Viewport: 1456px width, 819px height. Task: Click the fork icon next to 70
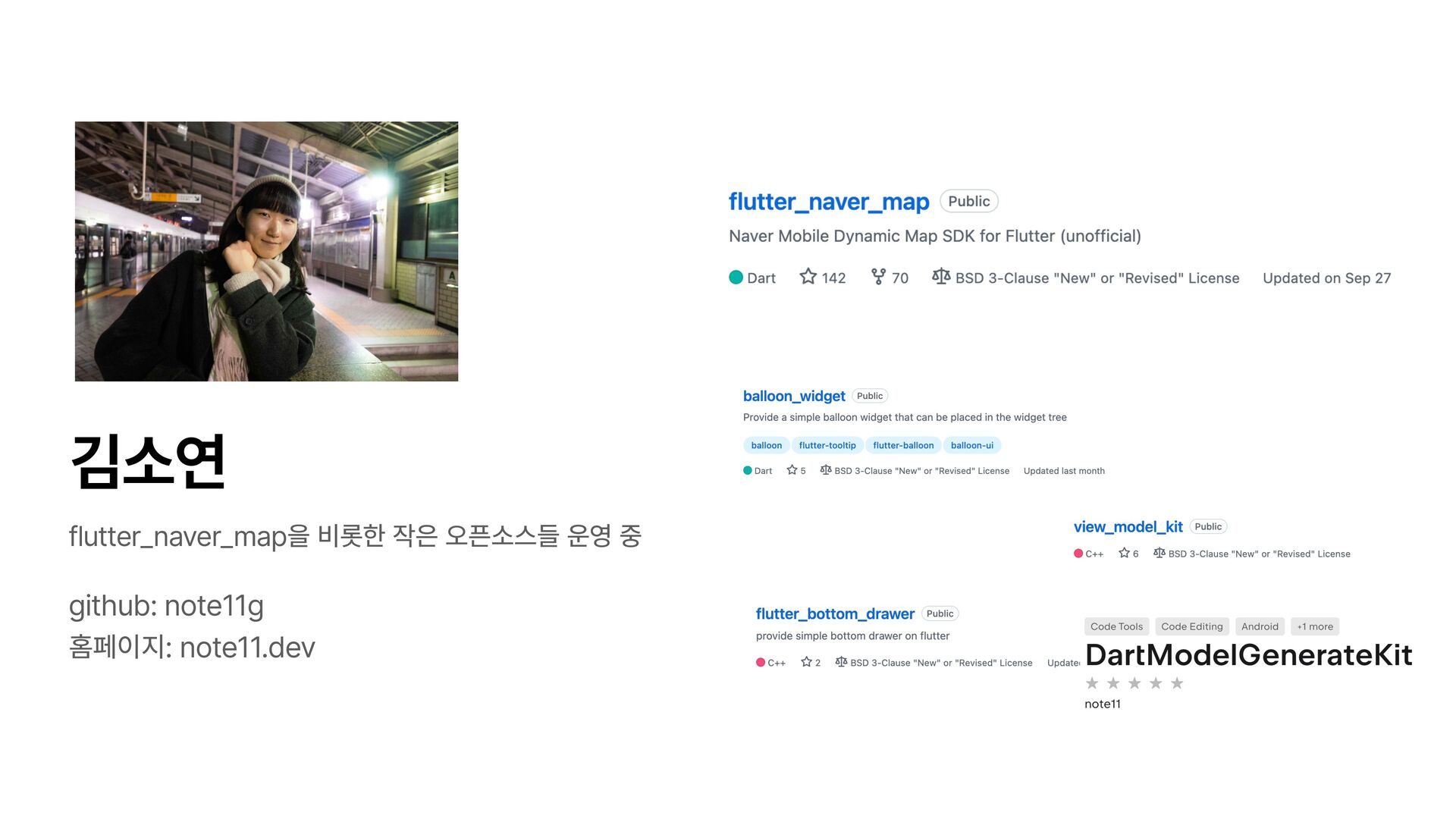coord(878,277)
